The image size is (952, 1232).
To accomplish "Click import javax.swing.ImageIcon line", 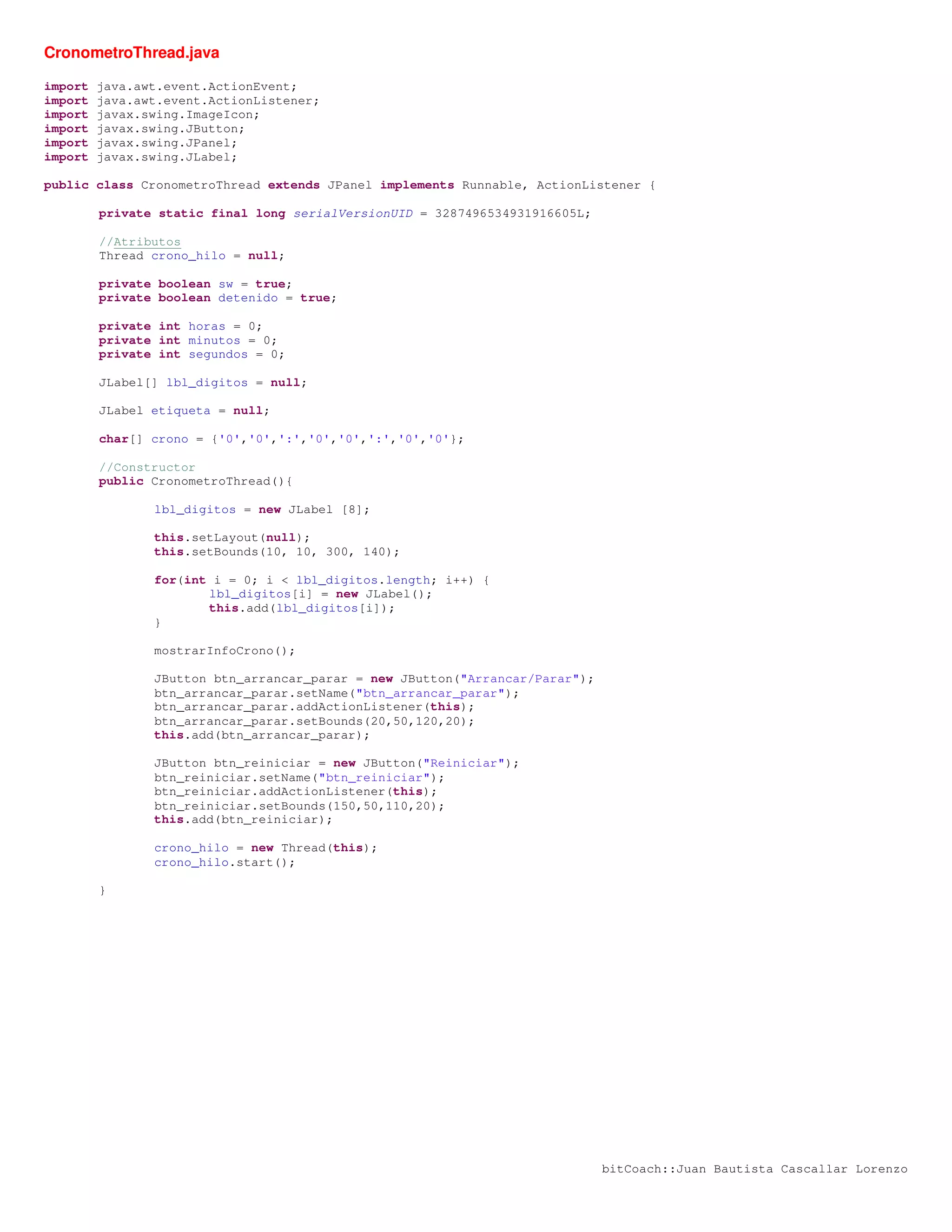I will [152, 115].
